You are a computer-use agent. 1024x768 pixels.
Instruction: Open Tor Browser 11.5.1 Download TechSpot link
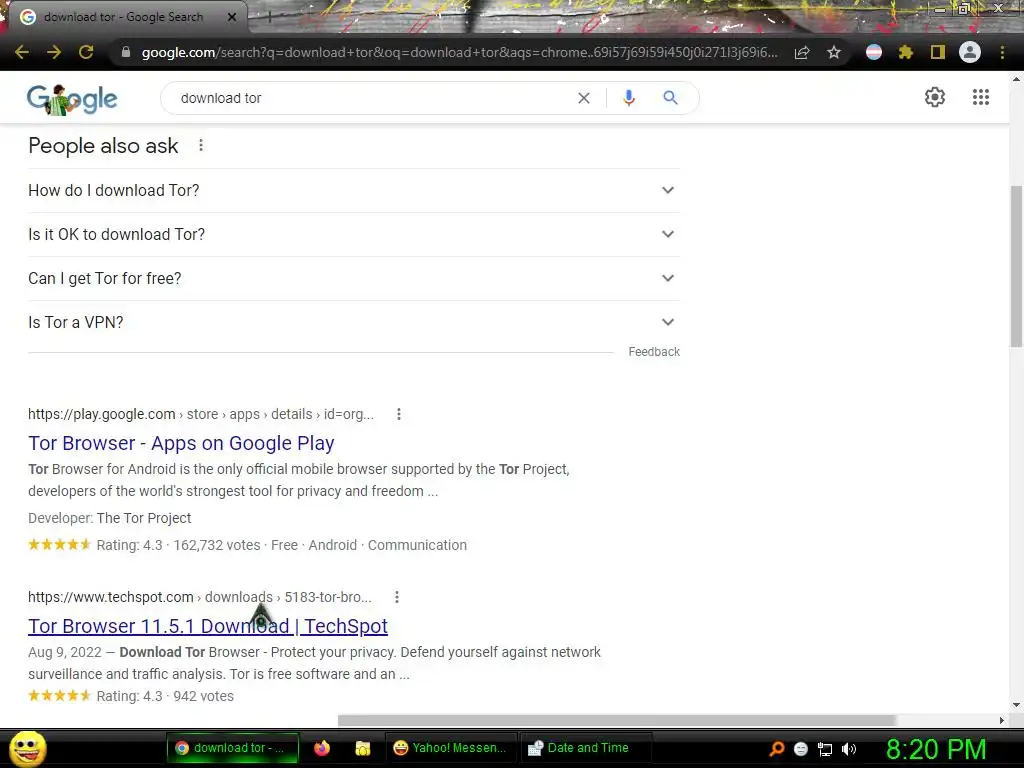(x=208, y=626)
